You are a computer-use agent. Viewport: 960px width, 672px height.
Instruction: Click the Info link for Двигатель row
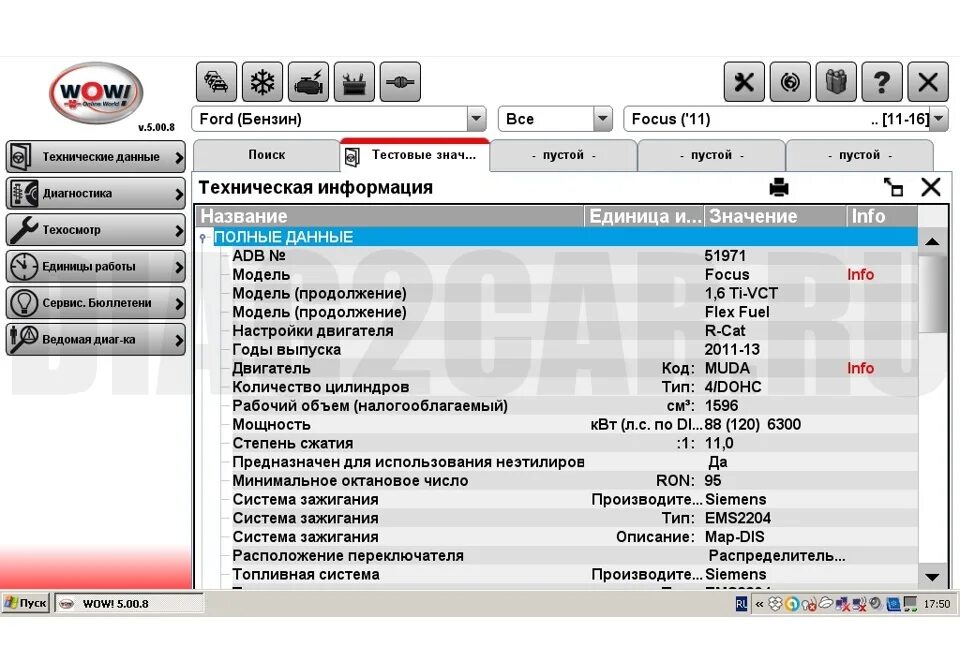(860, 368)
